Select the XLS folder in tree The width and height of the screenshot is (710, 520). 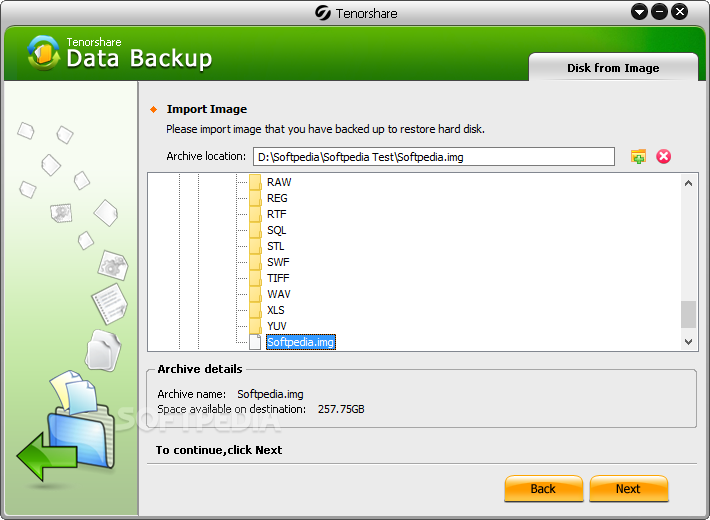point(276,310)
